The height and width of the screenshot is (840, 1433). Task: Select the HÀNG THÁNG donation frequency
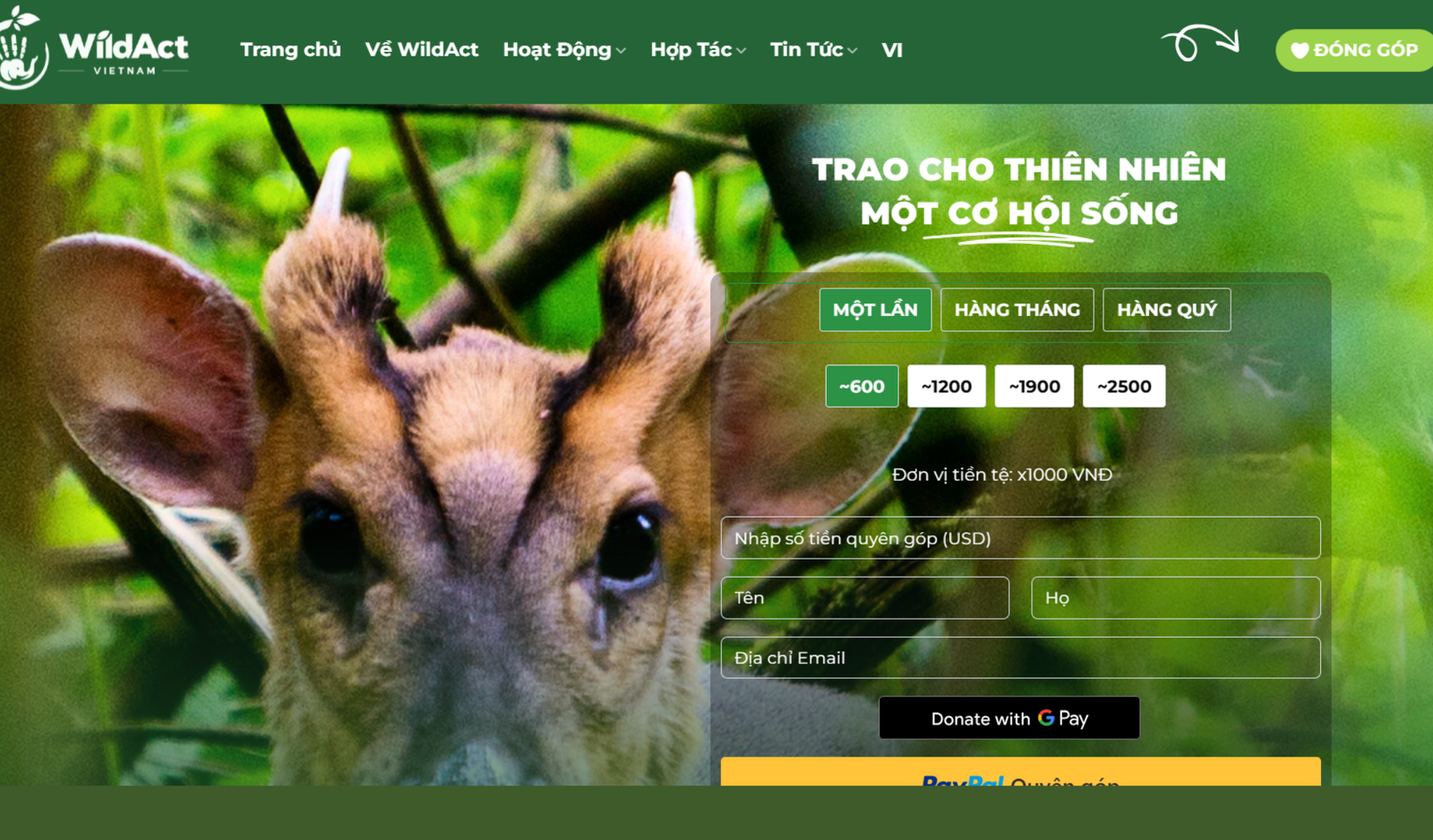1017,310
